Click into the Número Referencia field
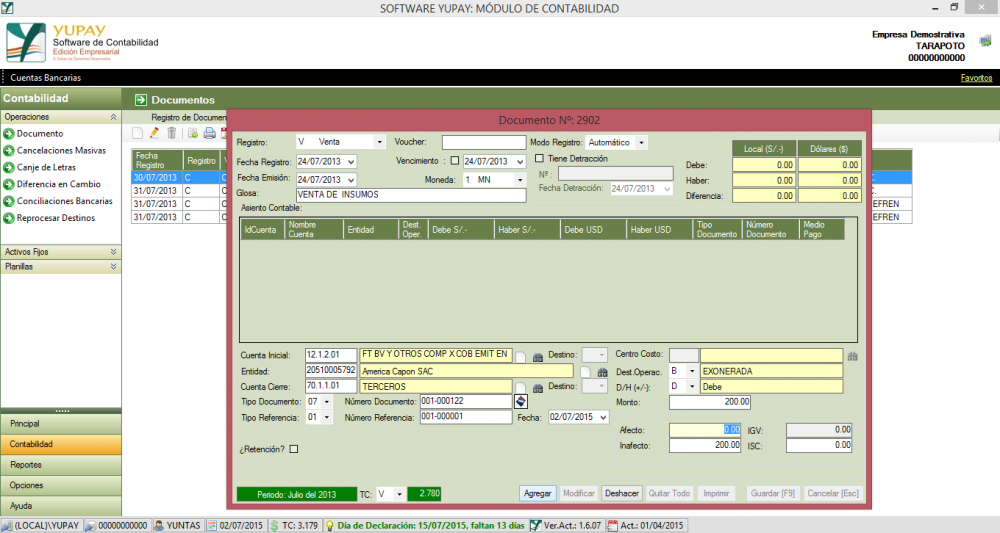 (466, 417)
